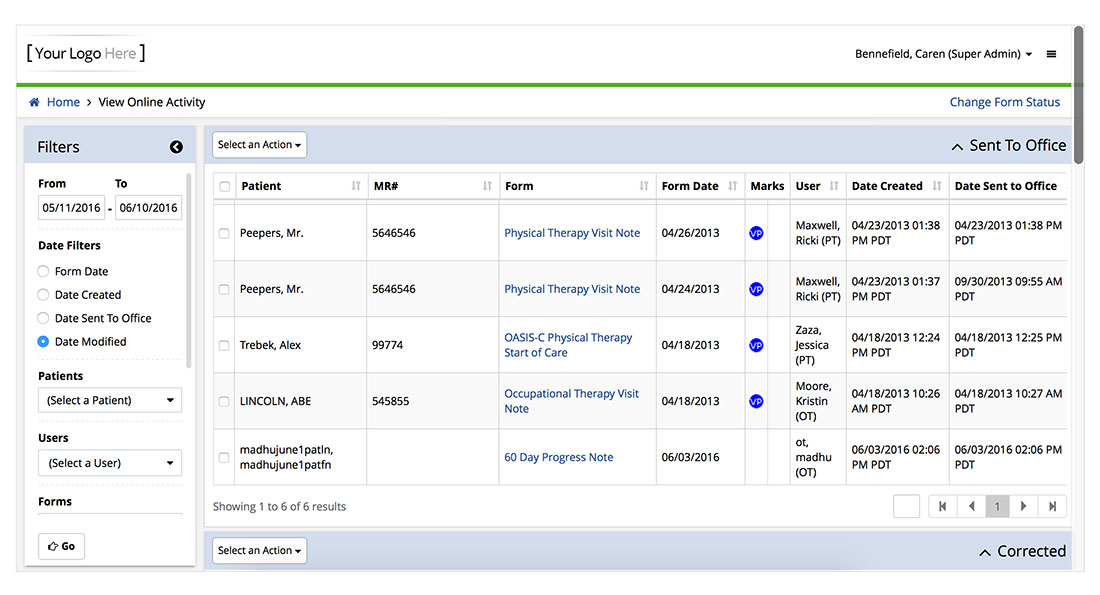
Task: Click VP mark for 04/26/2013 Peepers row
Action: [x=756, y=233]
